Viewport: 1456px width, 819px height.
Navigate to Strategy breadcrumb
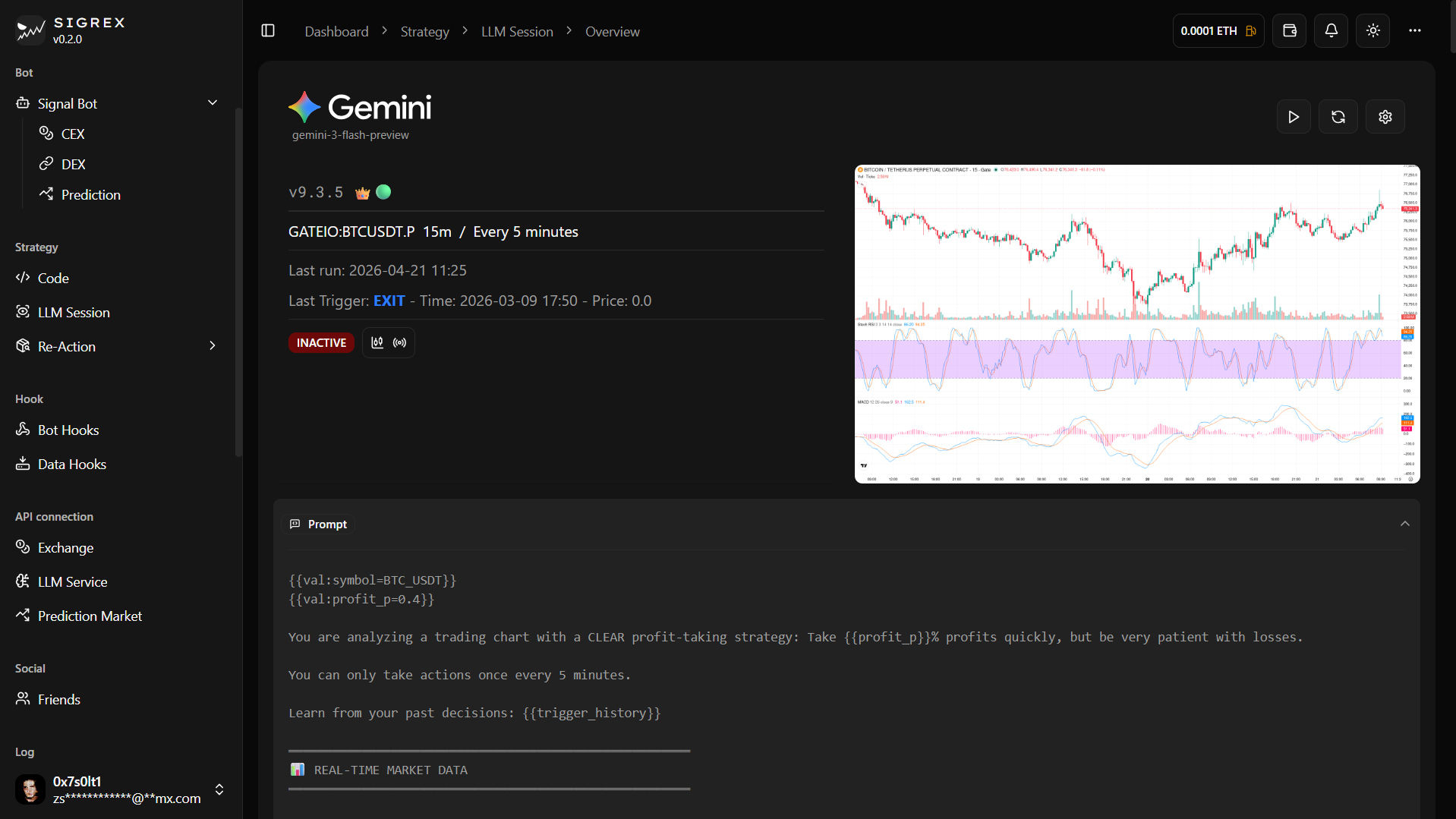pyautogui.click(x=424, y=31)
